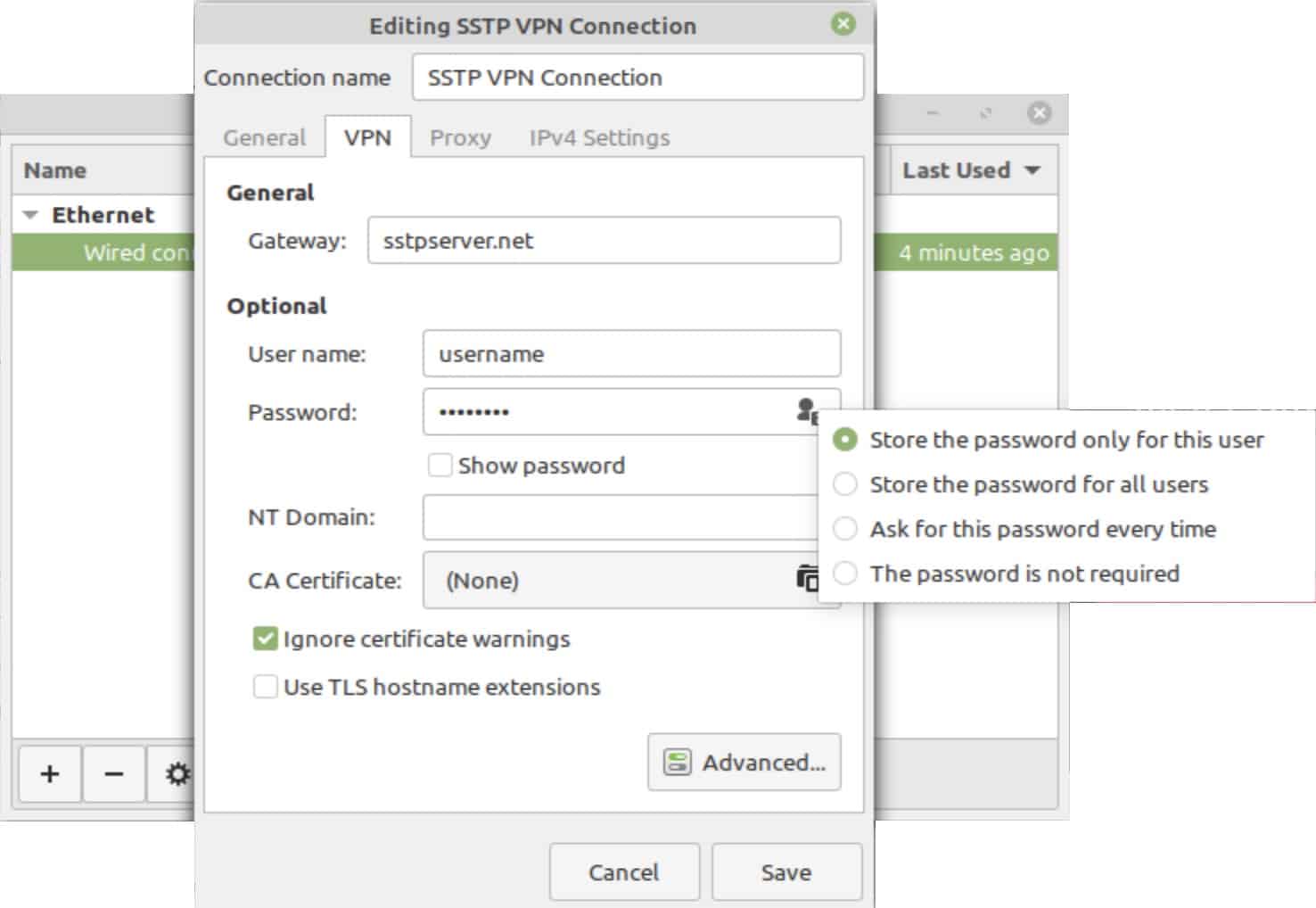Close the background Network Connections window
1316x908 pixels.
(x=1039, y=113)
